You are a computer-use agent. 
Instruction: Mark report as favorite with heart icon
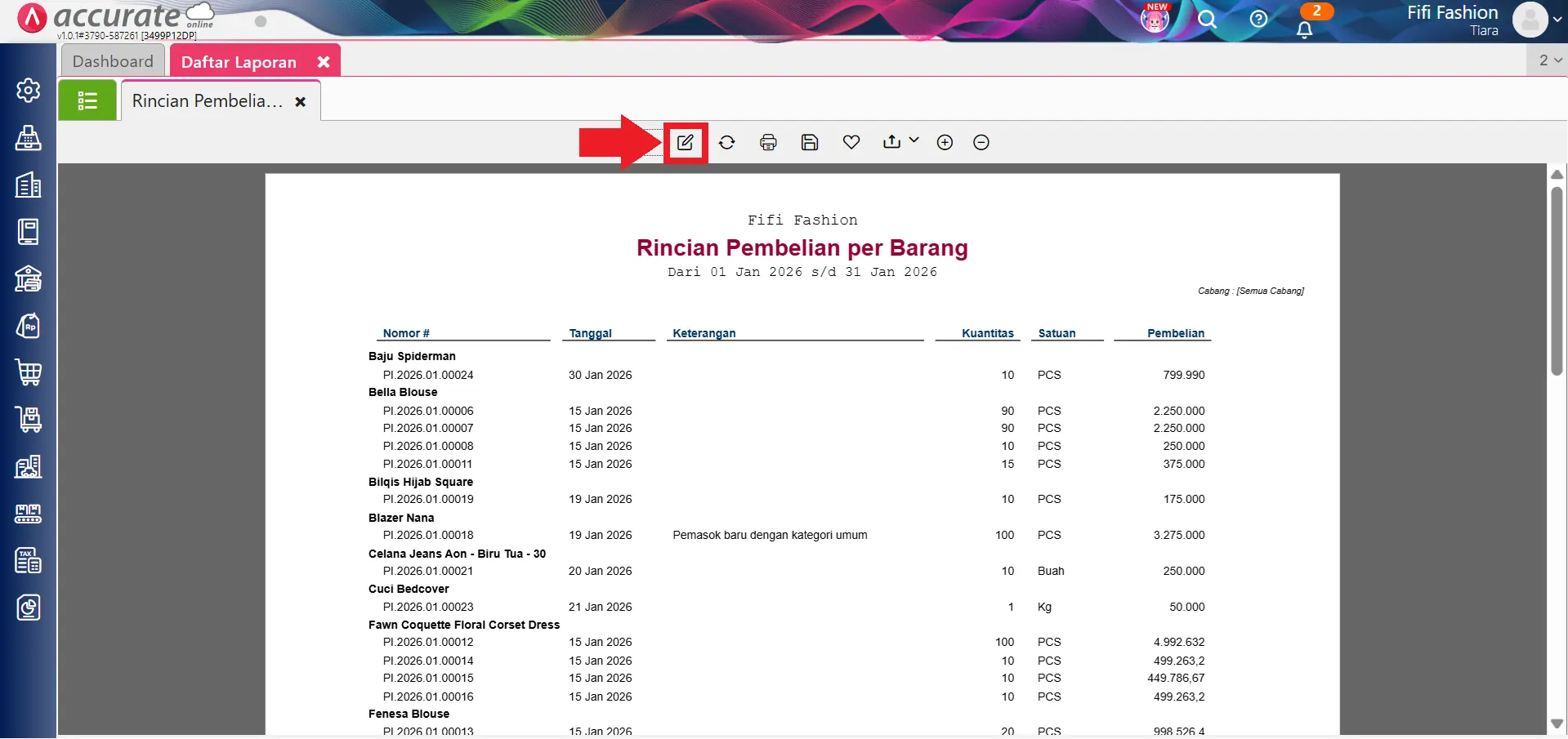(x=851, y=142)
